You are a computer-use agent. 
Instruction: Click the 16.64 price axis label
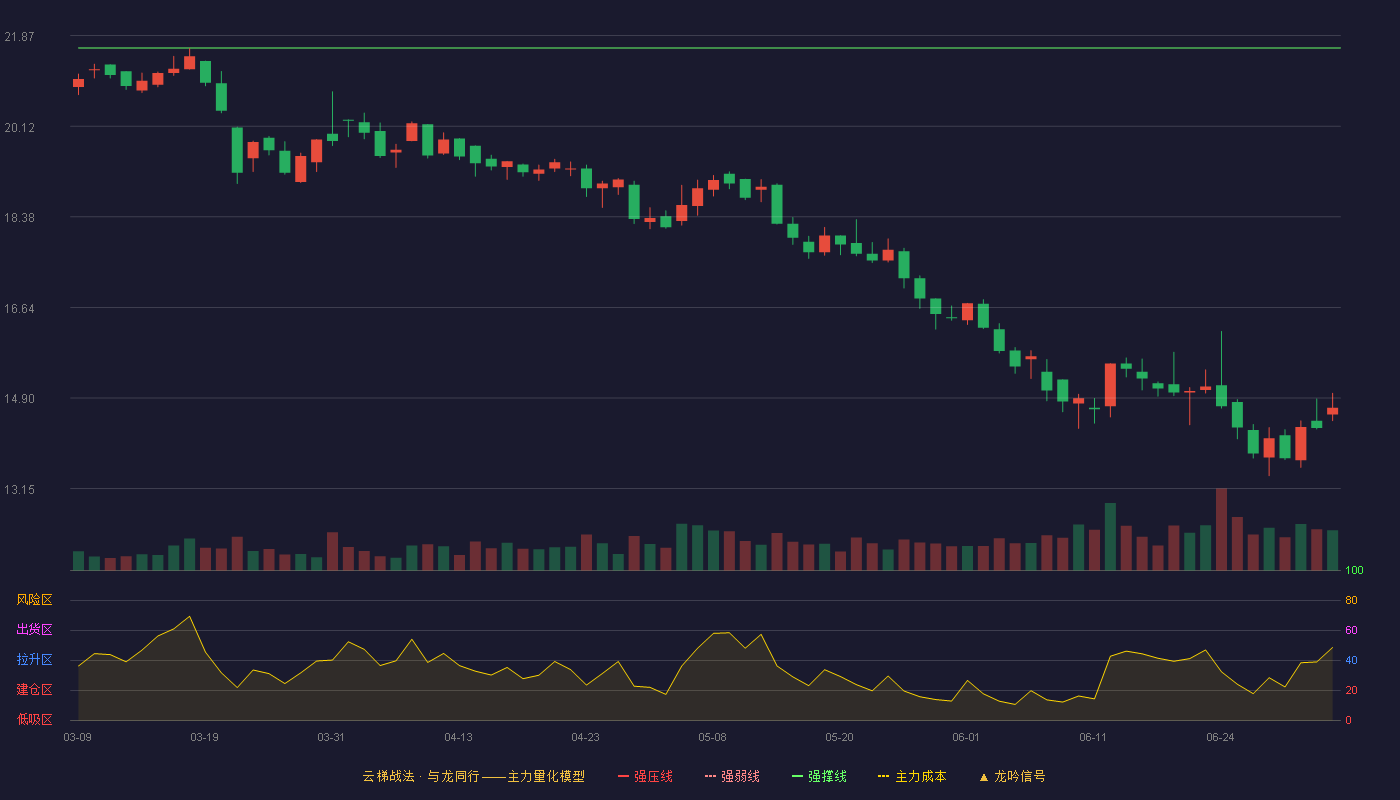(x=19, y=308)
